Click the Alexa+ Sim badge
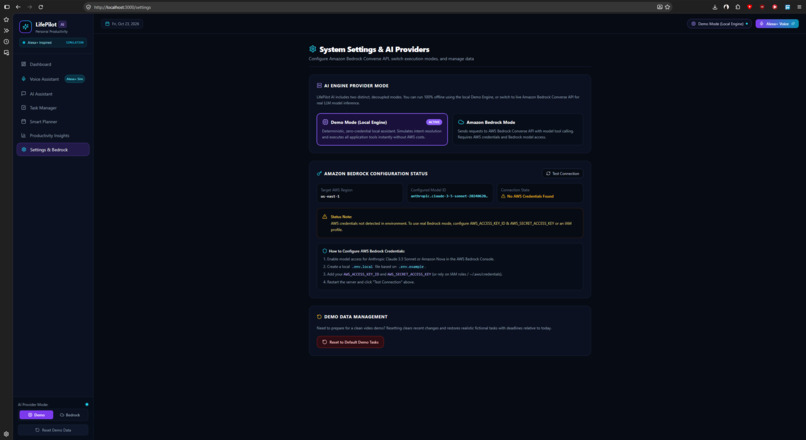The width and height of the screenshot is (806, 440). [x=75, y=79]
